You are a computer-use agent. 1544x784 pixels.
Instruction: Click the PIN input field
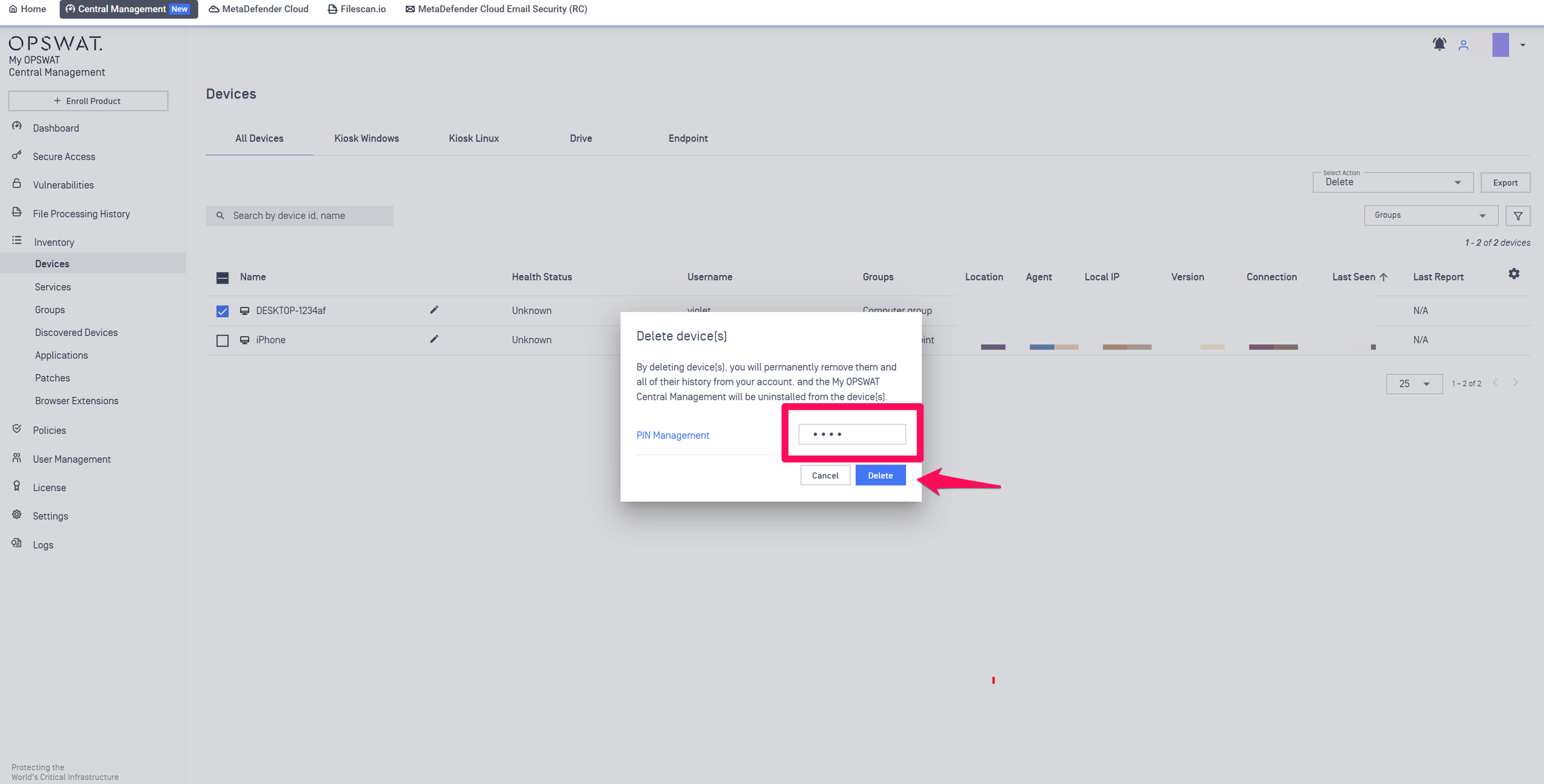(x=852, y=434)
